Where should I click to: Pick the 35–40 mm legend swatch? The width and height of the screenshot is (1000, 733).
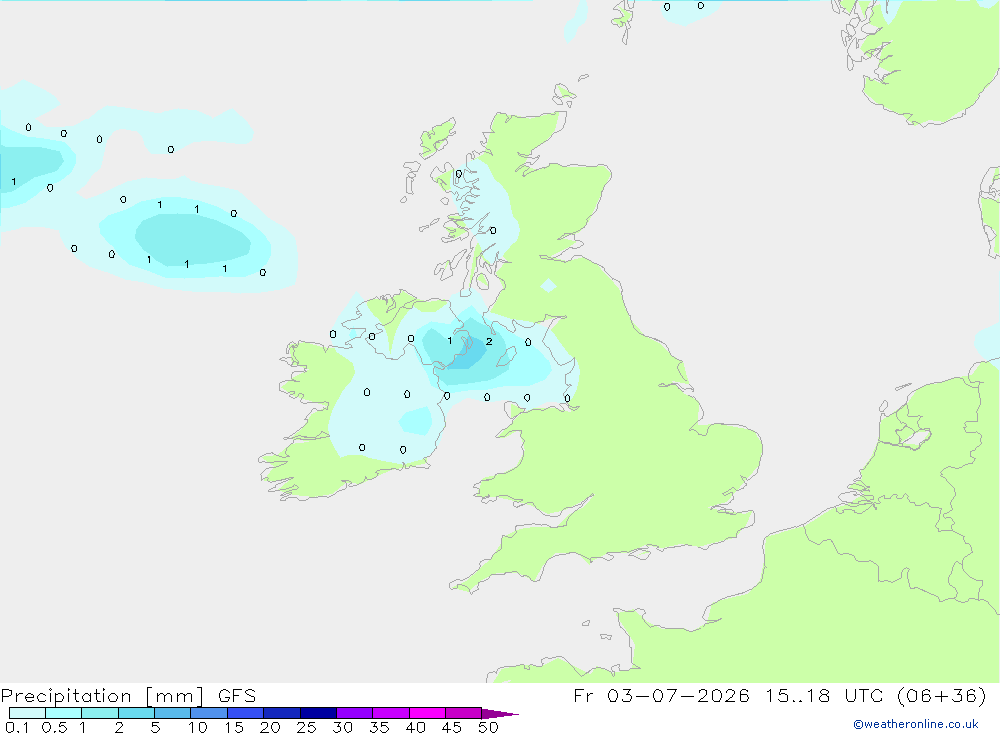point(391,713)
